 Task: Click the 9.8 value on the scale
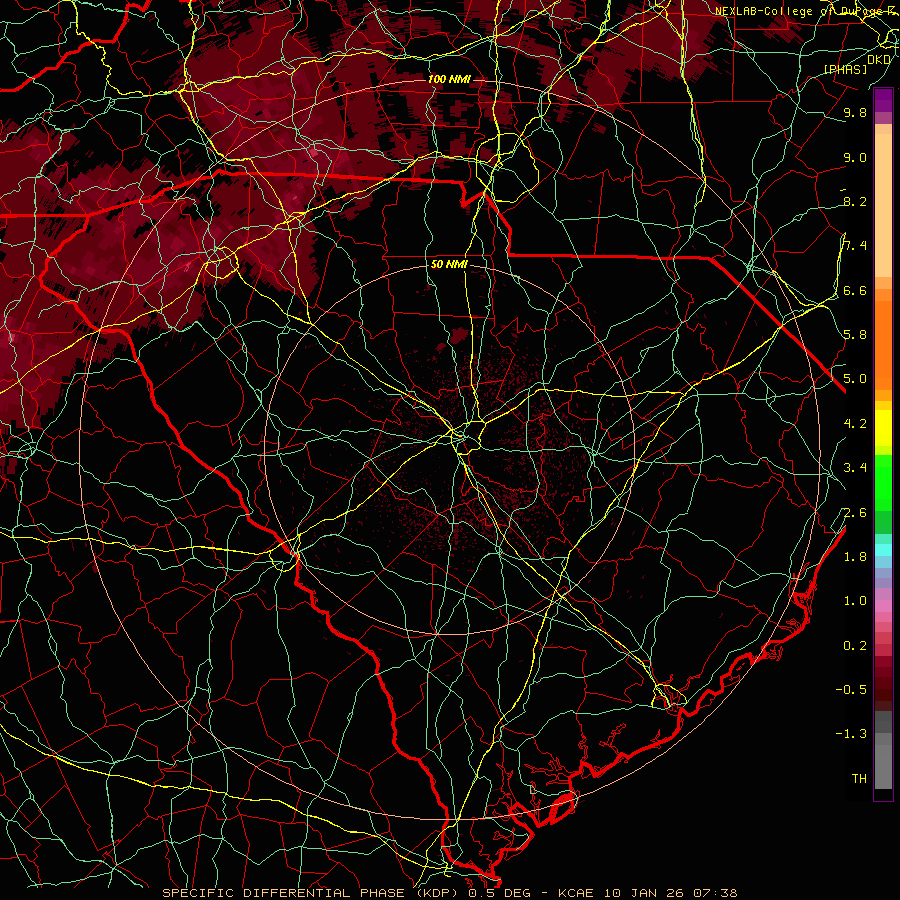(x=855, y=112)
